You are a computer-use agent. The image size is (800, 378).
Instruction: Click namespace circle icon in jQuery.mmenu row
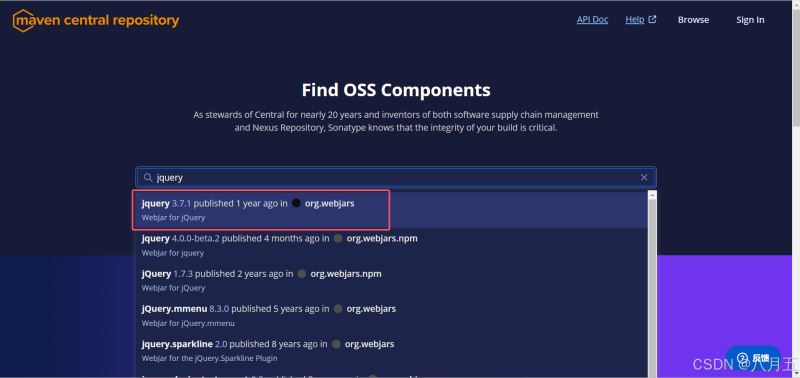coord(337,309)
